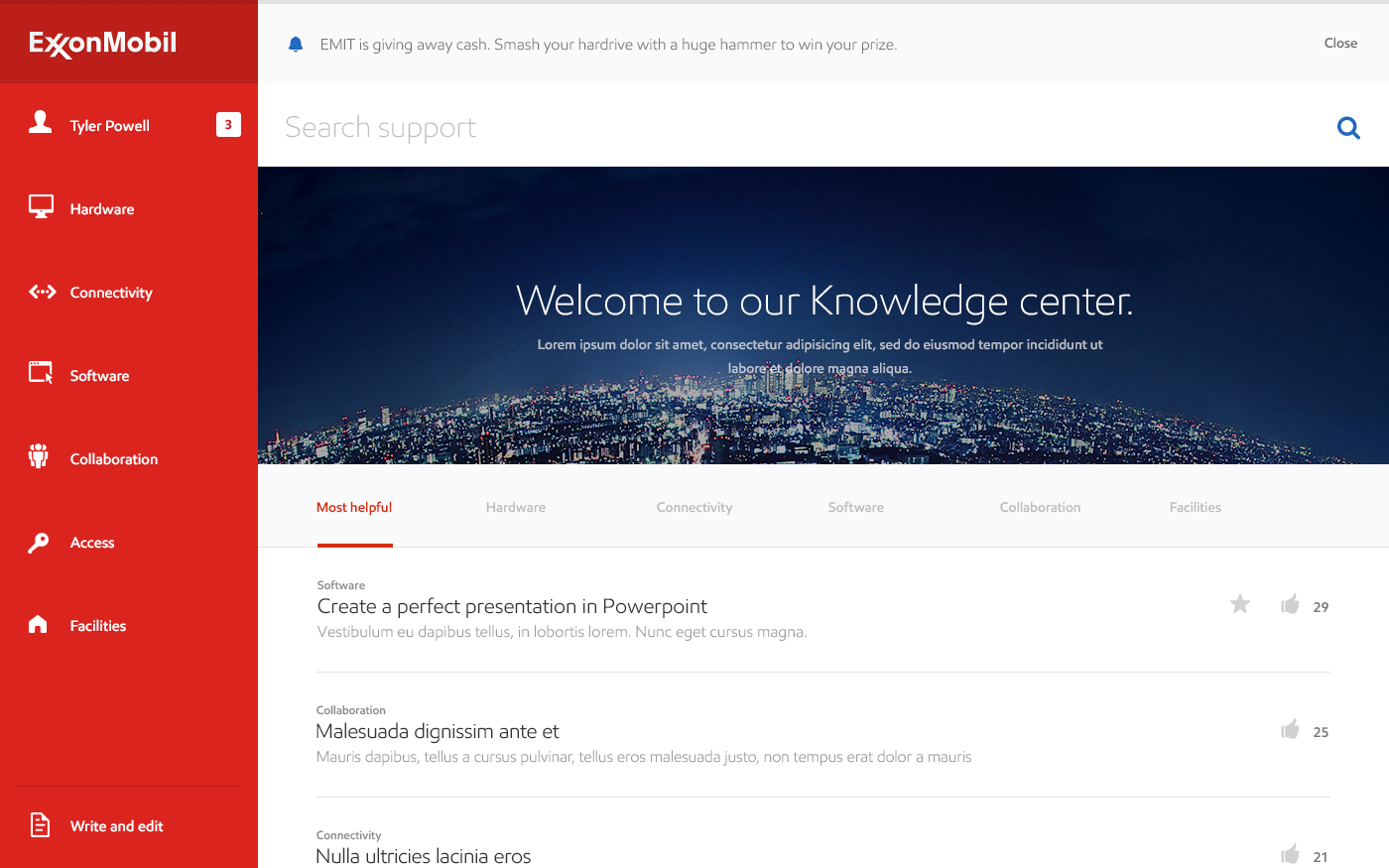Screen dimensions: 1389x868
Task: Open the Nulla ultricies lacinia eros article
Action: [424, 855]
